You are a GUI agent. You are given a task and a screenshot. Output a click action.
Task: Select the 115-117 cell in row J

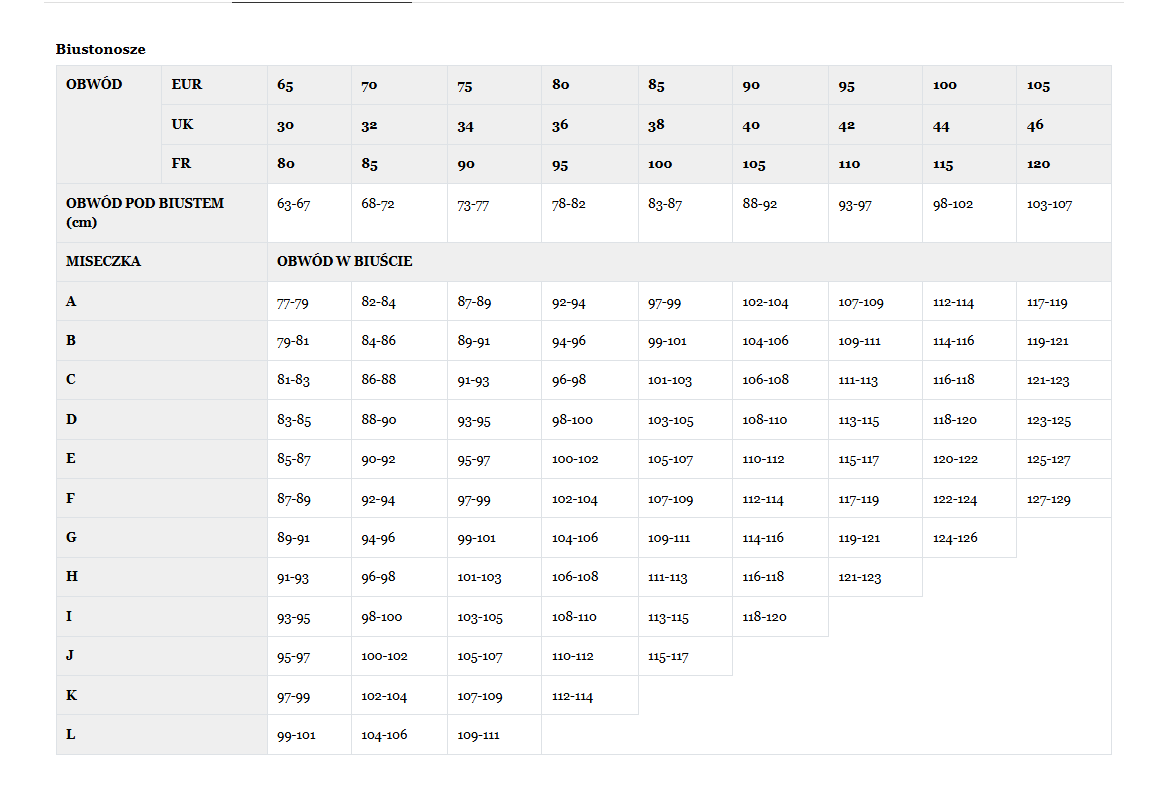(x=668, y=657)
